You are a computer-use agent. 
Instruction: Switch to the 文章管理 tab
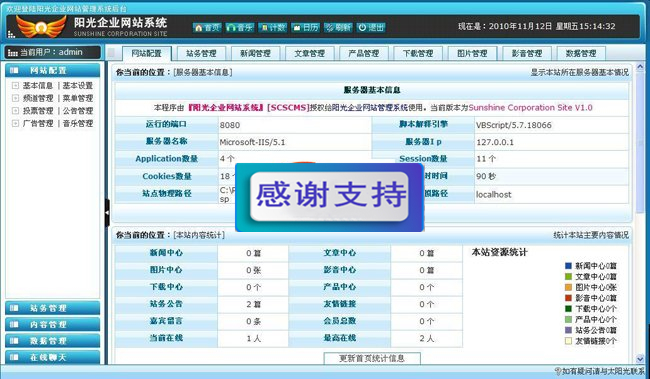point(310,53)
